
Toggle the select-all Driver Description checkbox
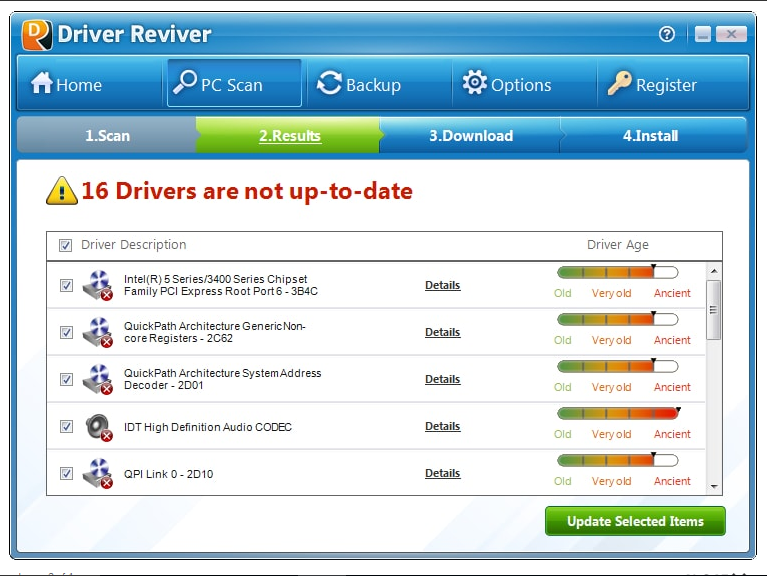[x=66, y=245]
